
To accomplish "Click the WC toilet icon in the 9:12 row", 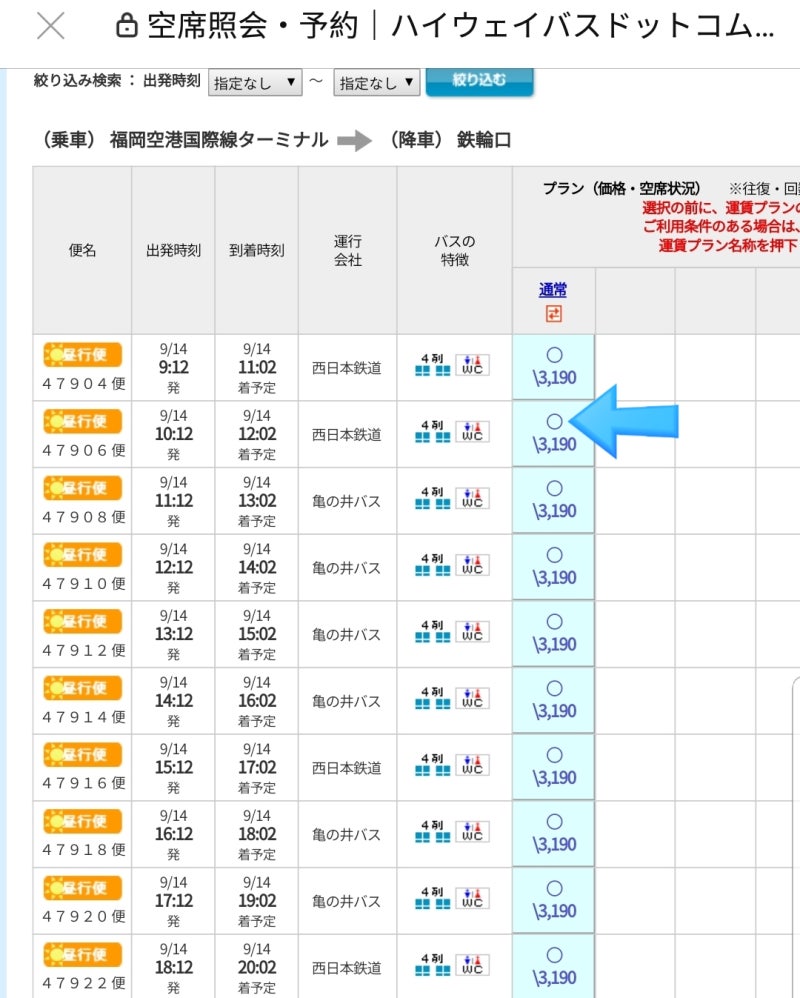I will pyautogui.click(x=472, y=365).
